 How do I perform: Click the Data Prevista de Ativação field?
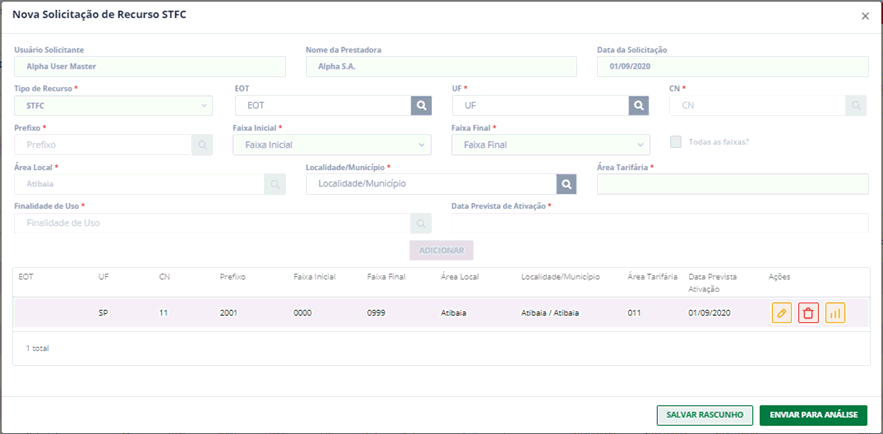[x=660, y=223]
